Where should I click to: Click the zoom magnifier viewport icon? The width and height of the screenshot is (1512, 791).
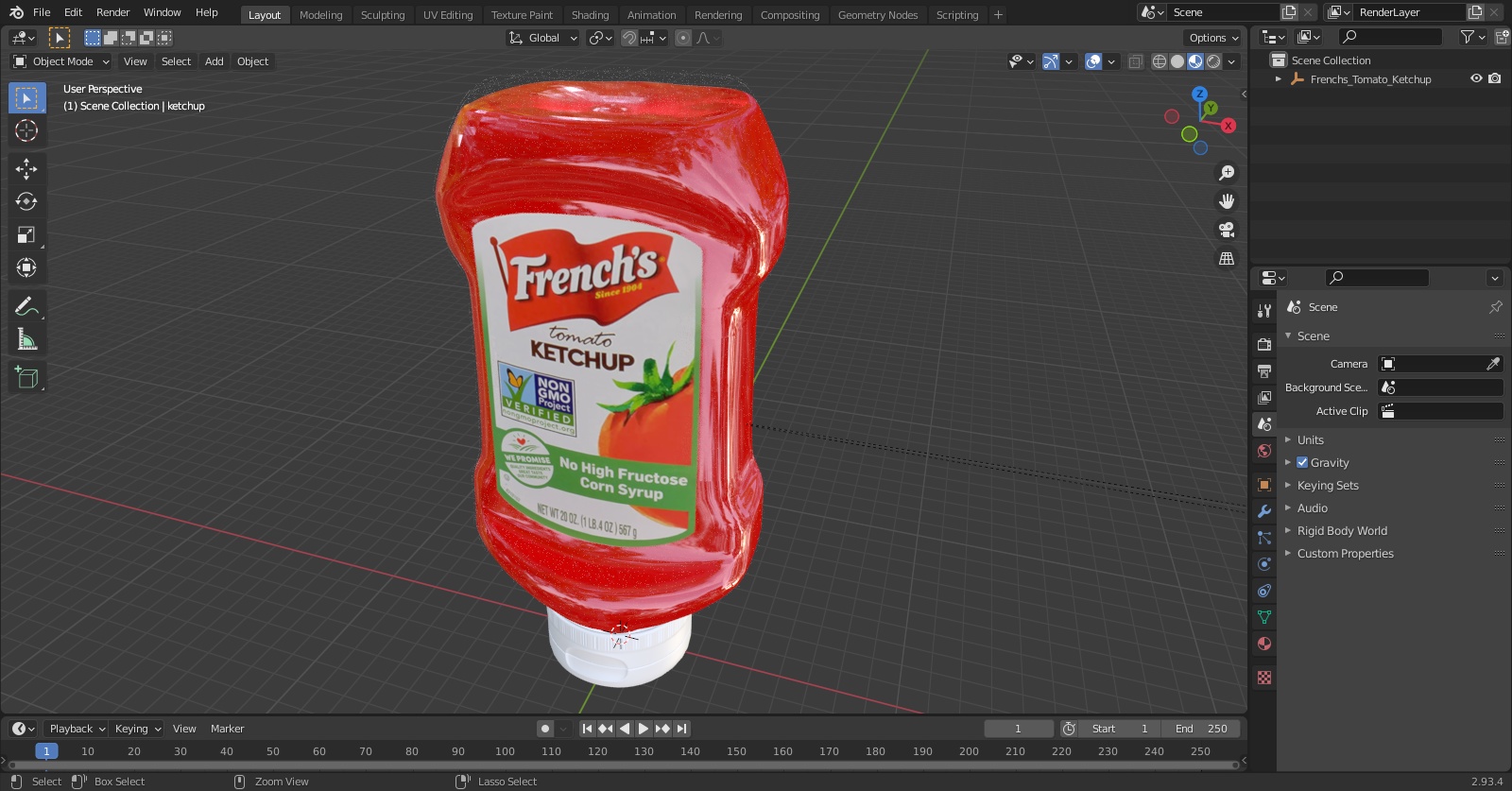point(1227,173)
